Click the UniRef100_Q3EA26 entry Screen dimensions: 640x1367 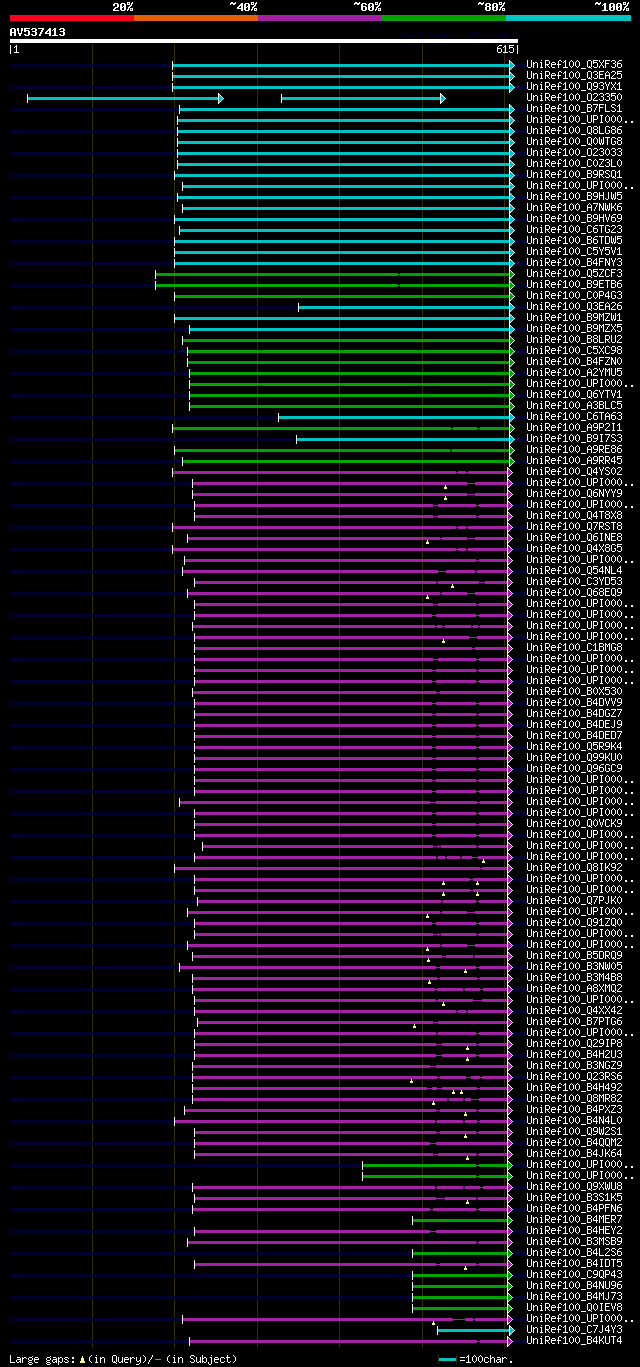coord(574,306)
